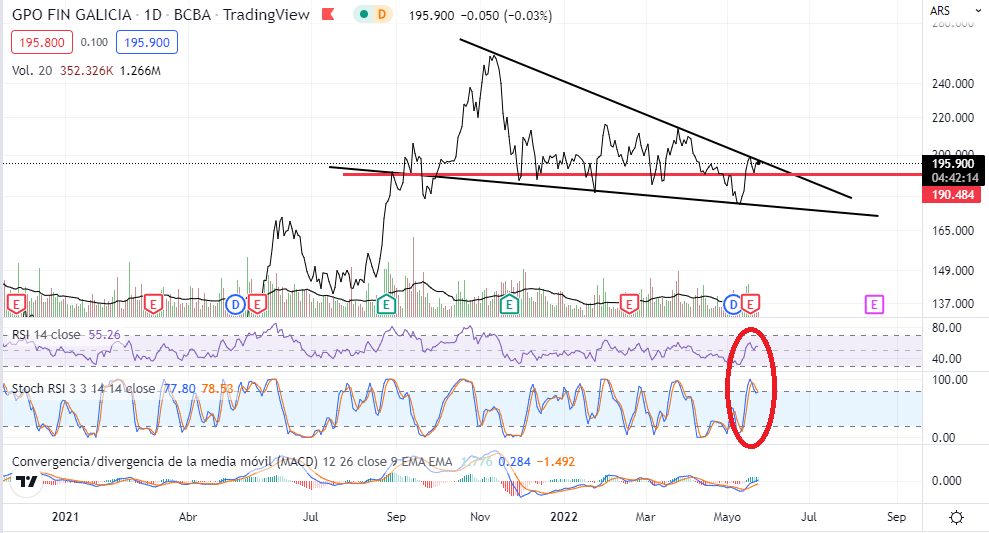Open the green E earnings marker near Nov 2021
Image resolution: width=989 pixels, height=533 pixels.
click(509, 305)
